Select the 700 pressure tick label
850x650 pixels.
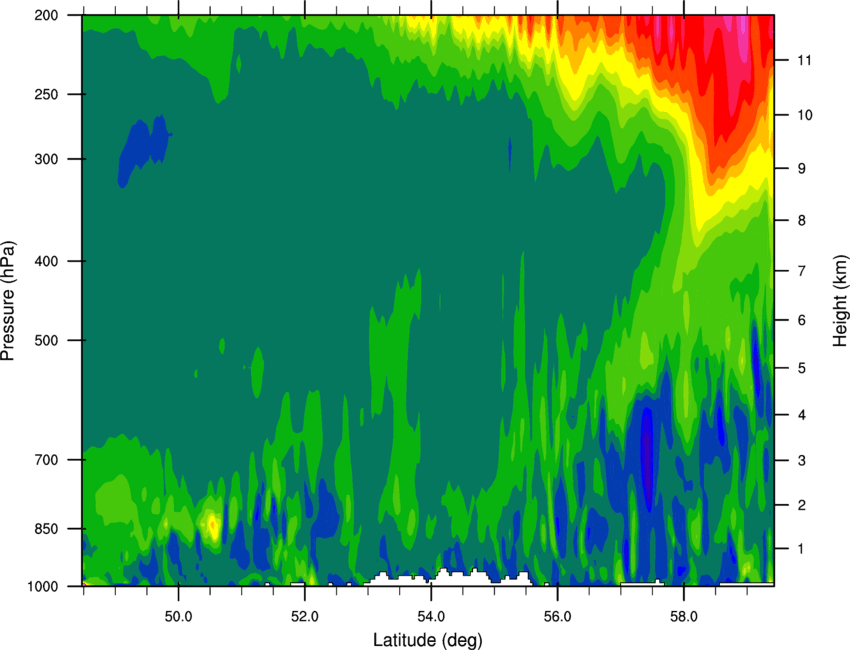[46, 460]
